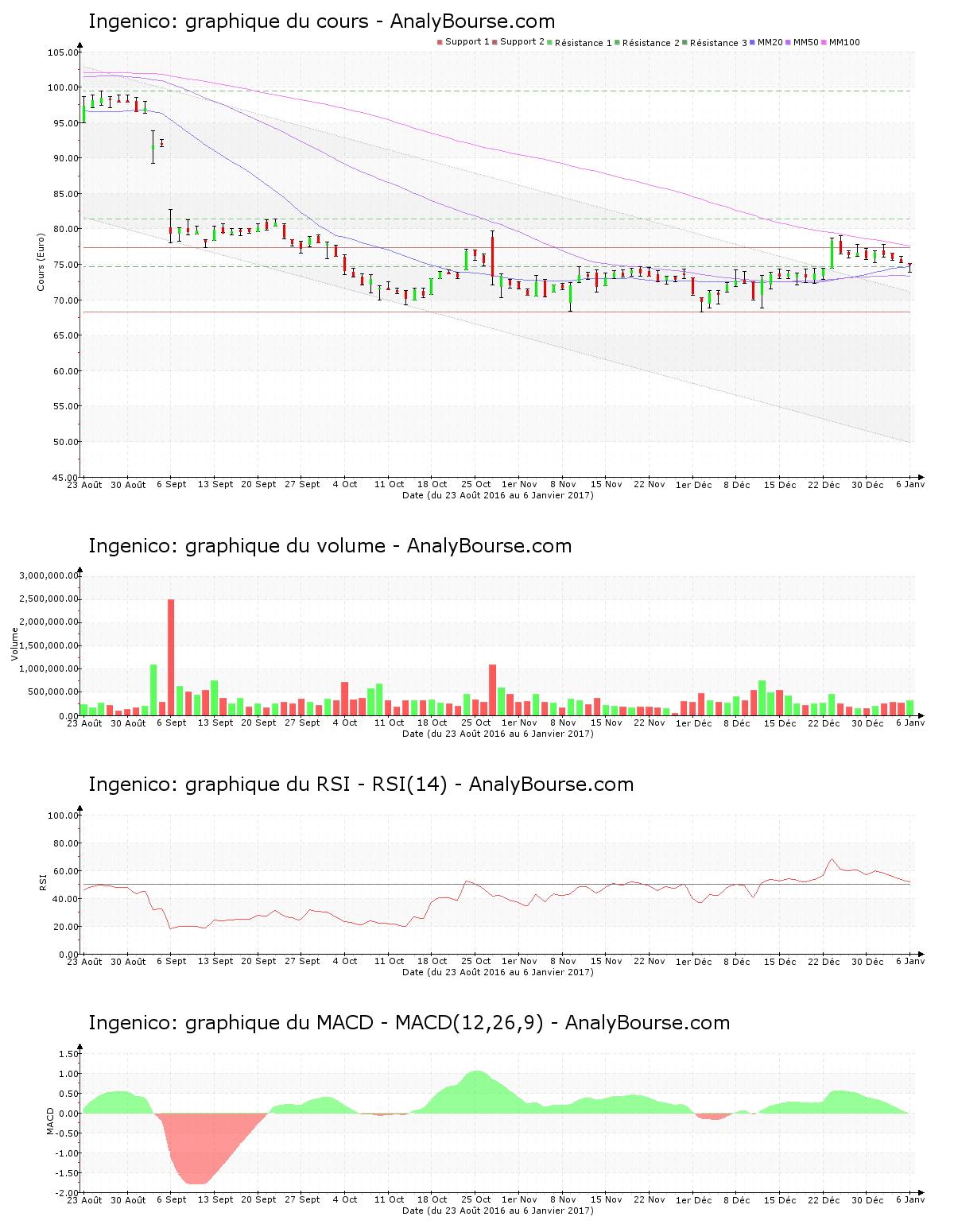Viewport: 954px width, 1232px height.
Task: Click the date range caption under the MACD chart
Action: tap(498, 1211)
